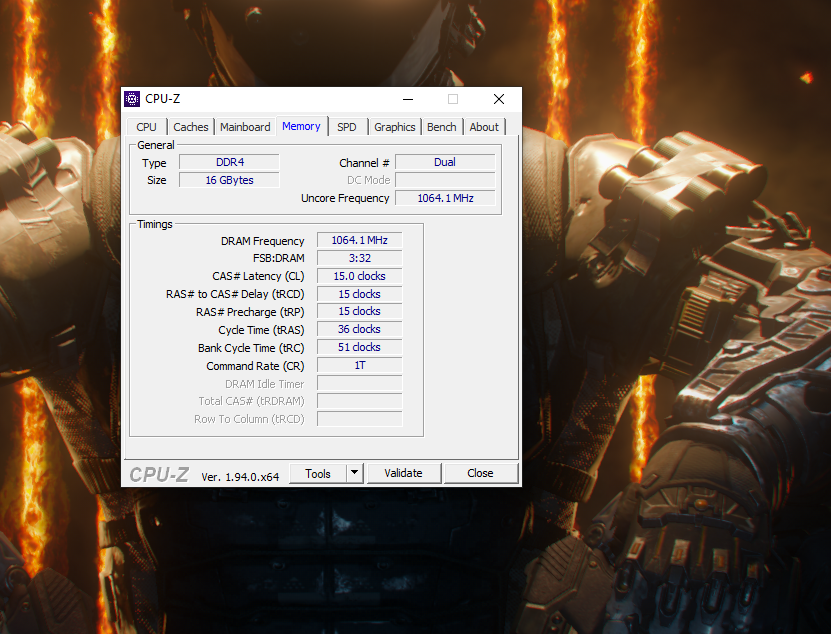Select the CAS# Latency field showing 15.0 clocks
831x634 pixels.
click(x=359, y=275)
